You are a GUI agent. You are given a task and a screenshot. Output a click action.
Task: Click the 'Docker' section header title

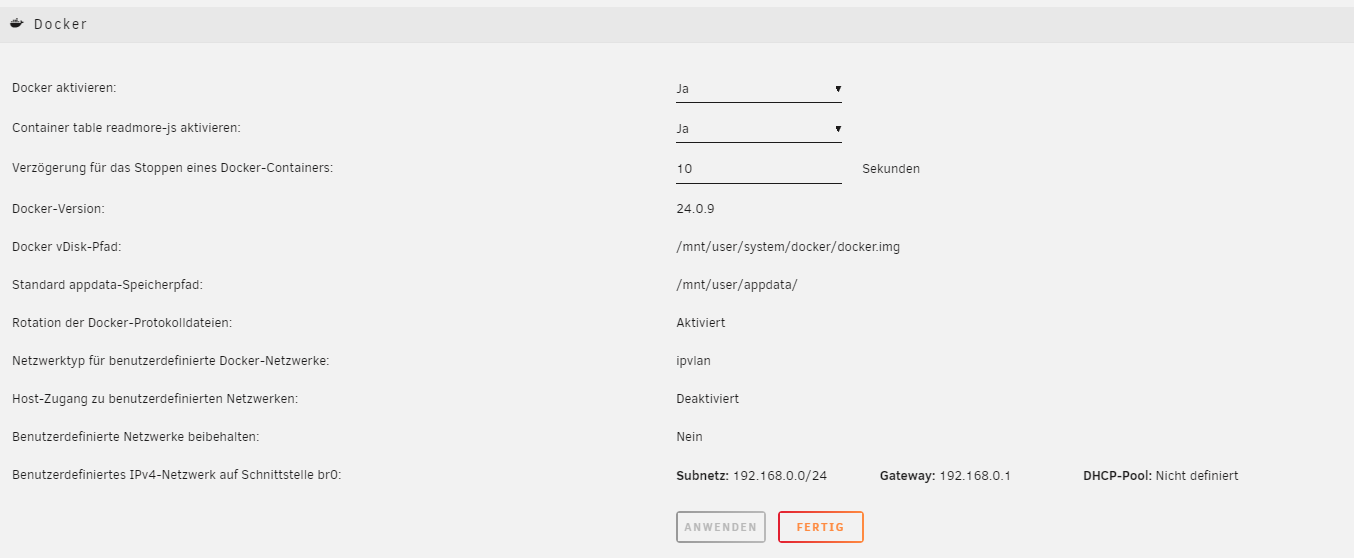pos(61,24)
